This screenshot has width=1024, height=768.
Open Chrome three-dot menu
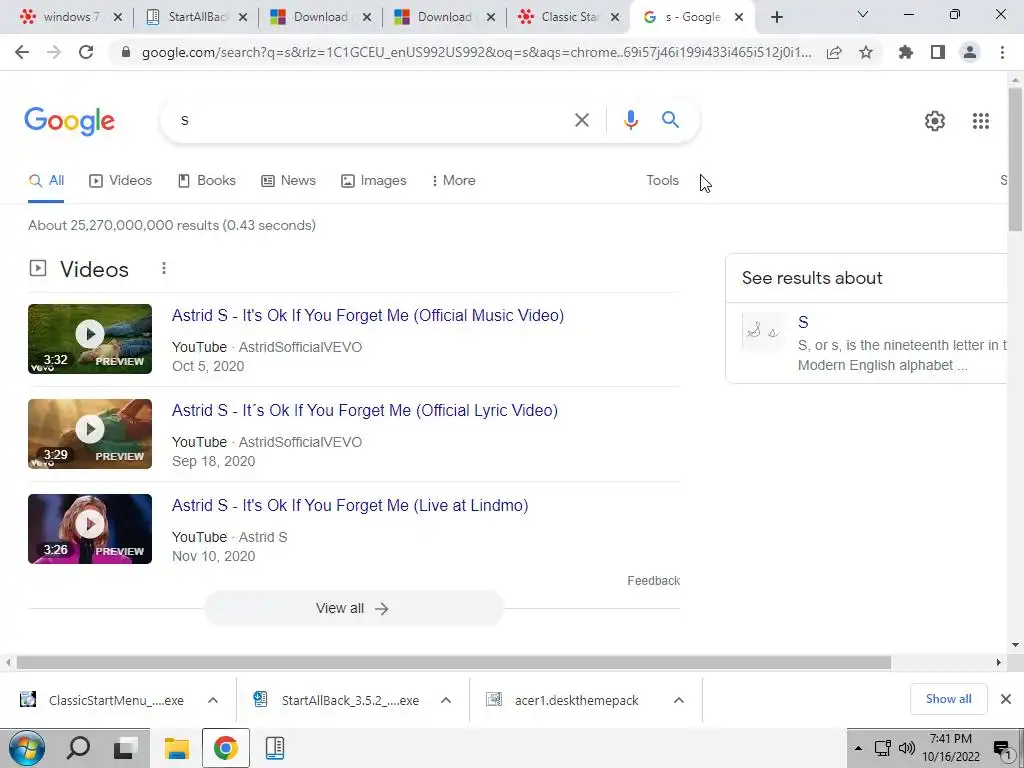point(1002,52)
